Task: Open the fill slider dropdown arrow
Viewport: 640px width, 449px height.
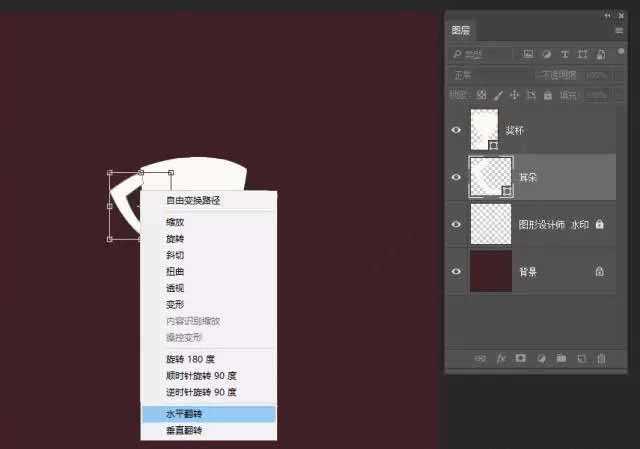Action: click(619, 95)
